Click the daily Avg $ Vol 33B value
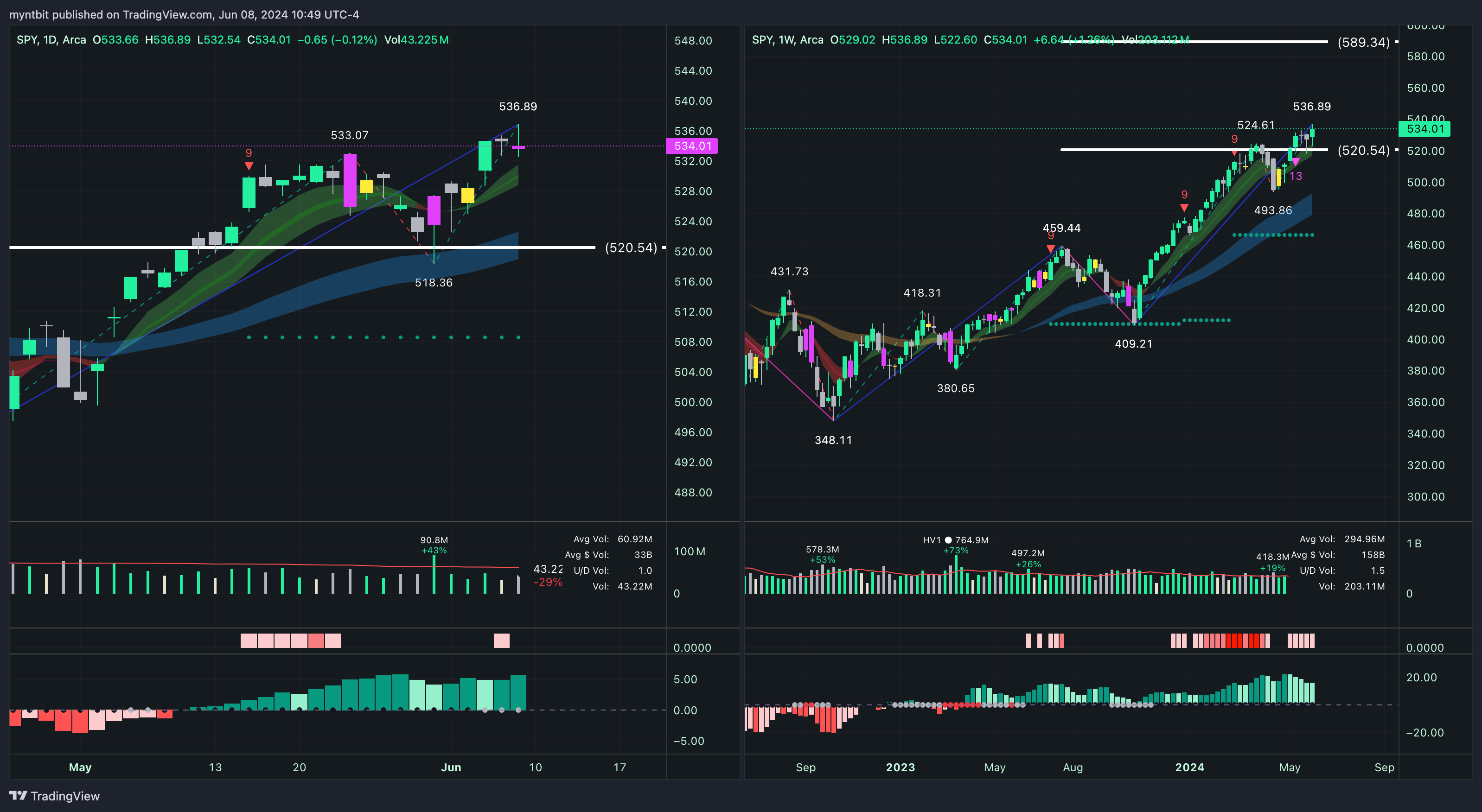1482x812 pixels. pyautogui.click(x=643, y=555)
